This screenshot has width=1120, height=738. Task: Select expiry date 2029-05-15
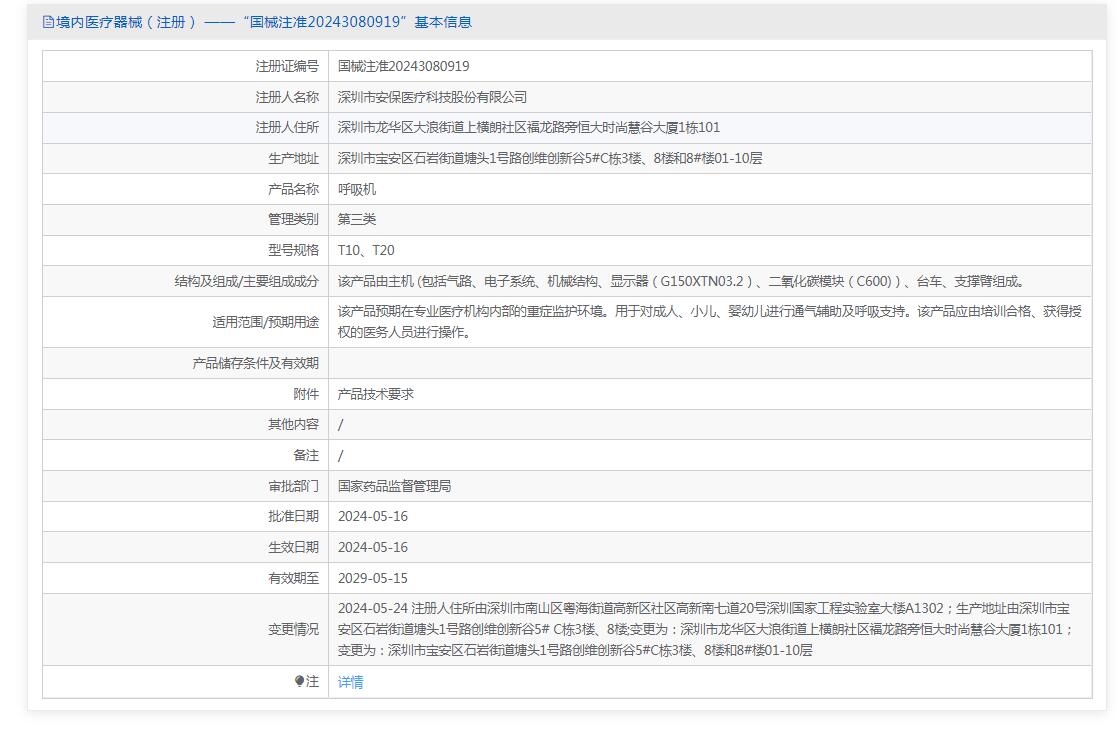373,578
